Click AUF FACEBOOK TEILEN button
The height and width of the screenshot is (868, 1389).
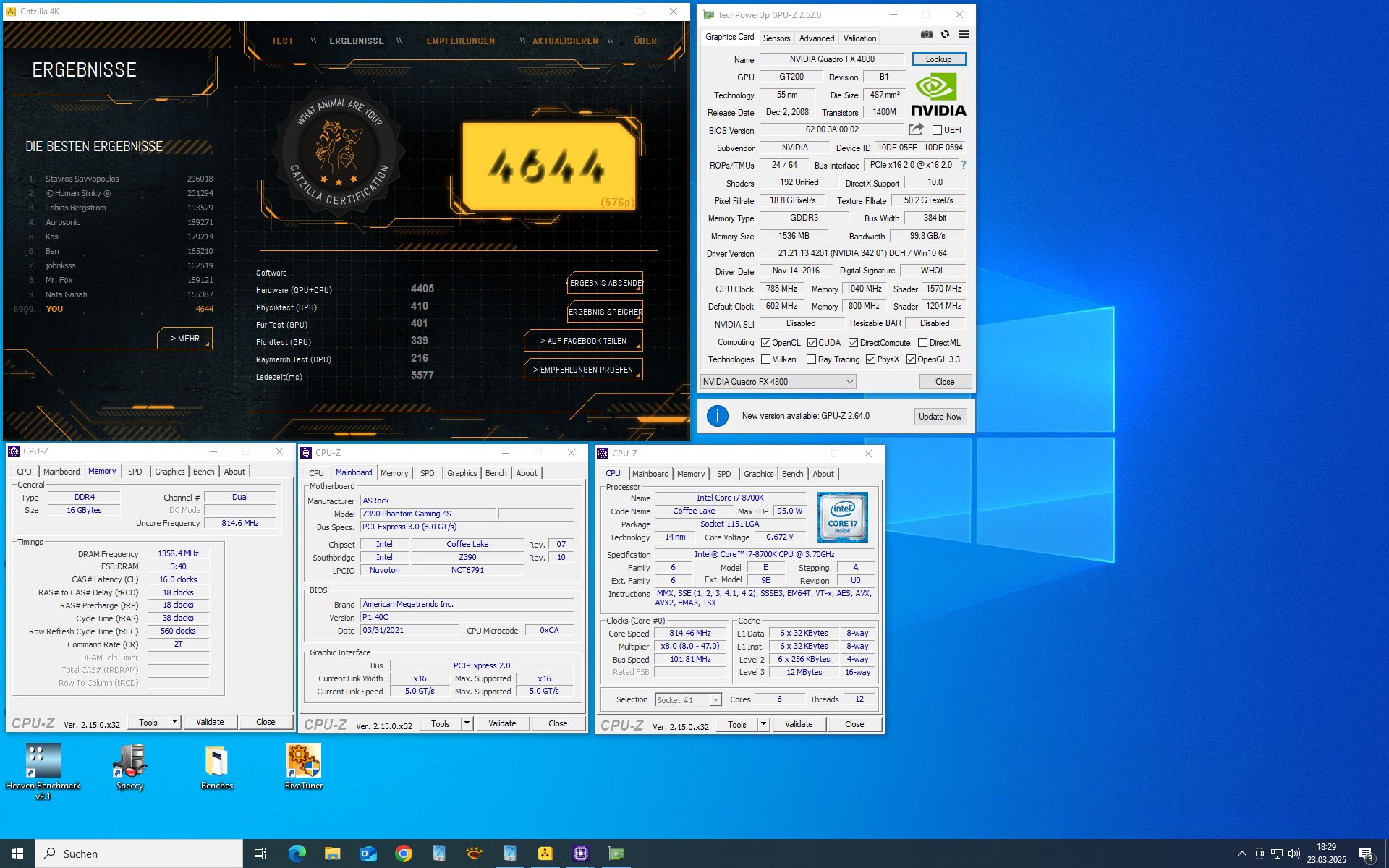point(583,341)
